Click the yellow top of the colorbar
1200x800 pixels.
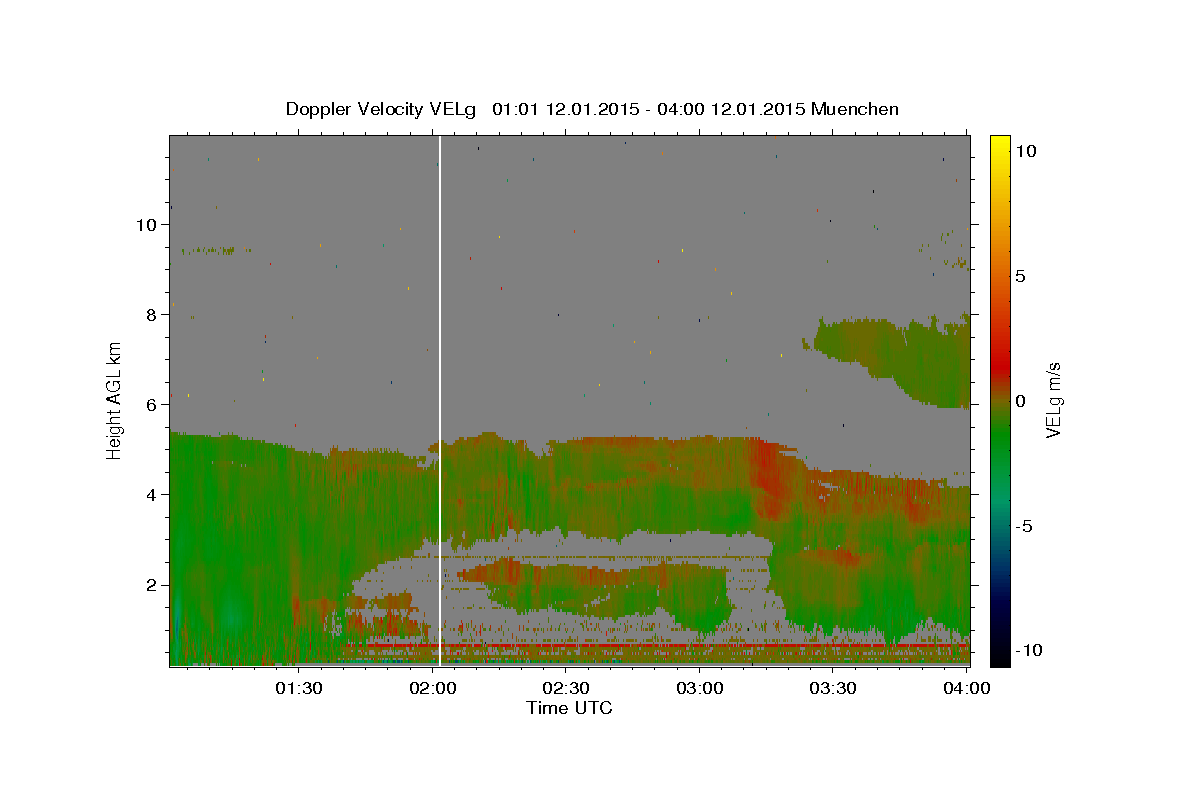click(x=1000, y=143)
